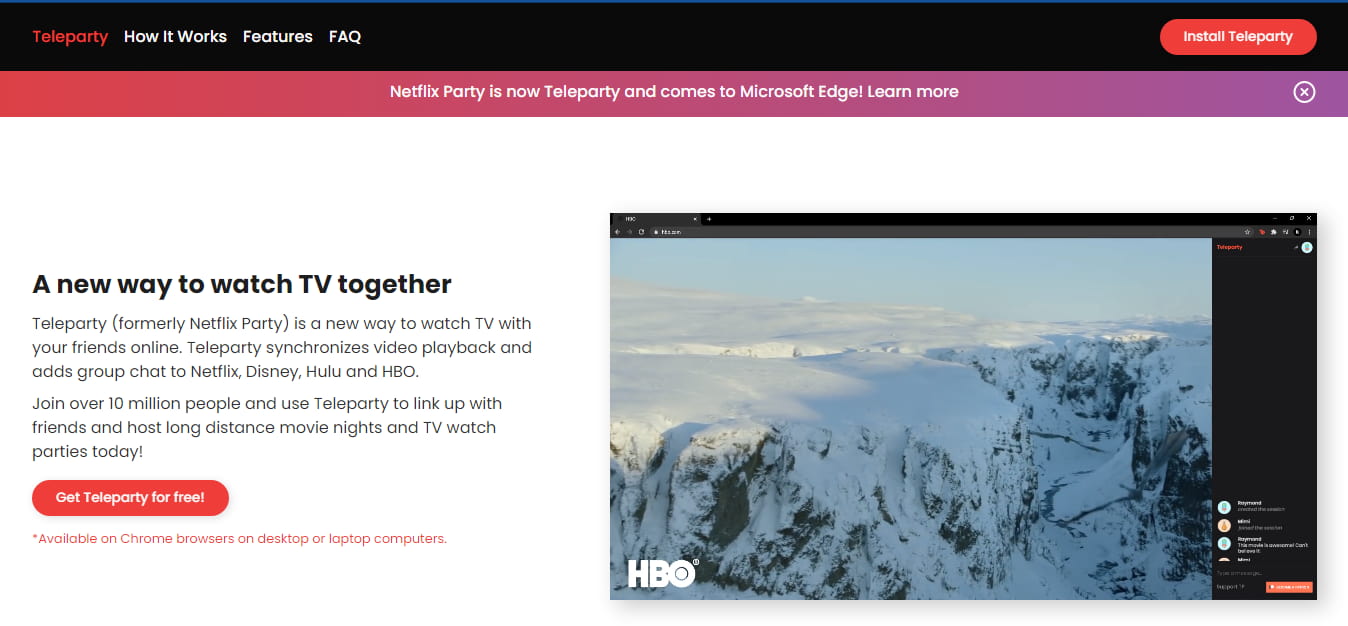The height and width of the screenshot is (626, 1348).
Task: Follow the Learn more banner link
Action: point(912,92)
